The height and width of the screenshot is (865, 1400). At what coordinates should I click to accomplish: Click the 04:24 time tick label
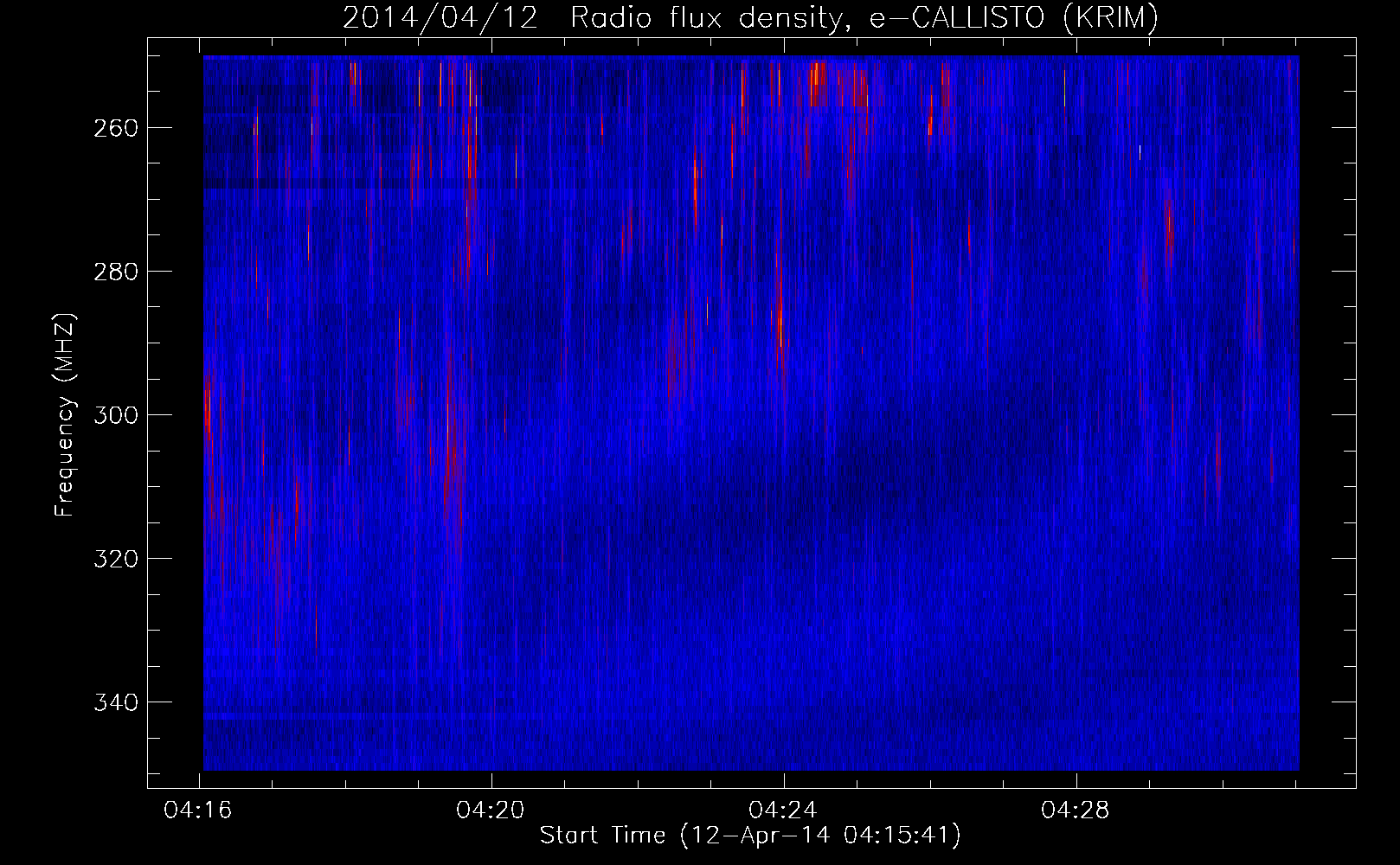tap(783, 811)
